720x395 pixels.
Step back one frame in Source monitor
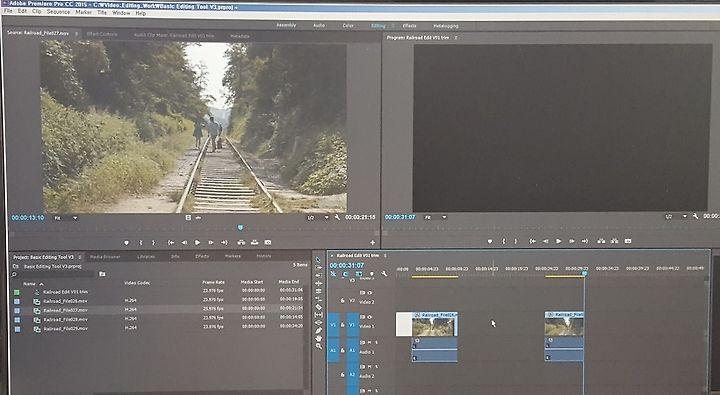[x=184, y=242]
